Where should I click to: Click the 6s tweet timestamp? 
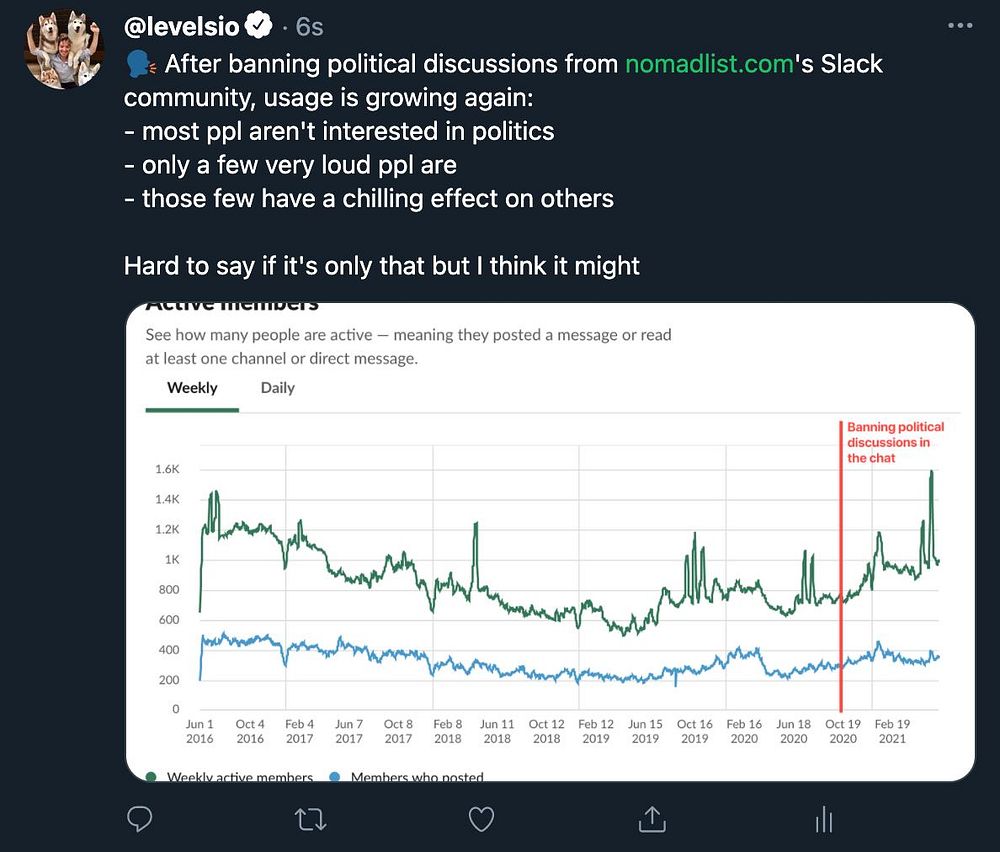coord(309,27)
